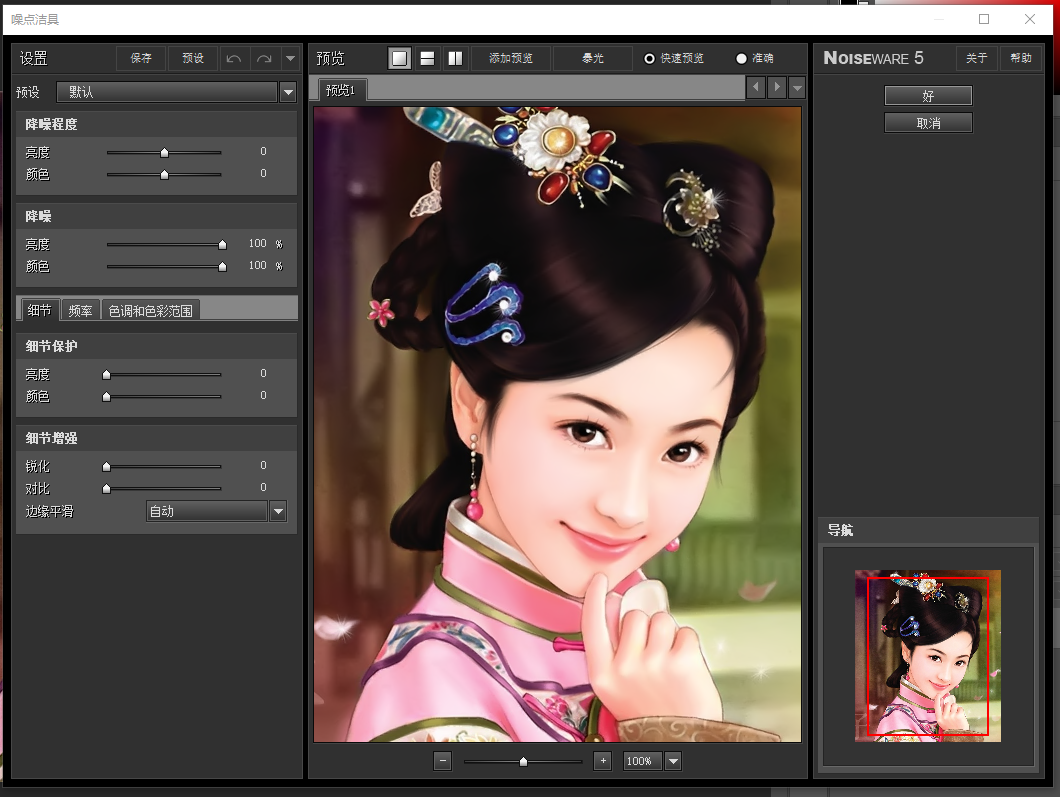Cancel with the 取消 button
This screenshot has height=797, width=1060.
point(928,123)
